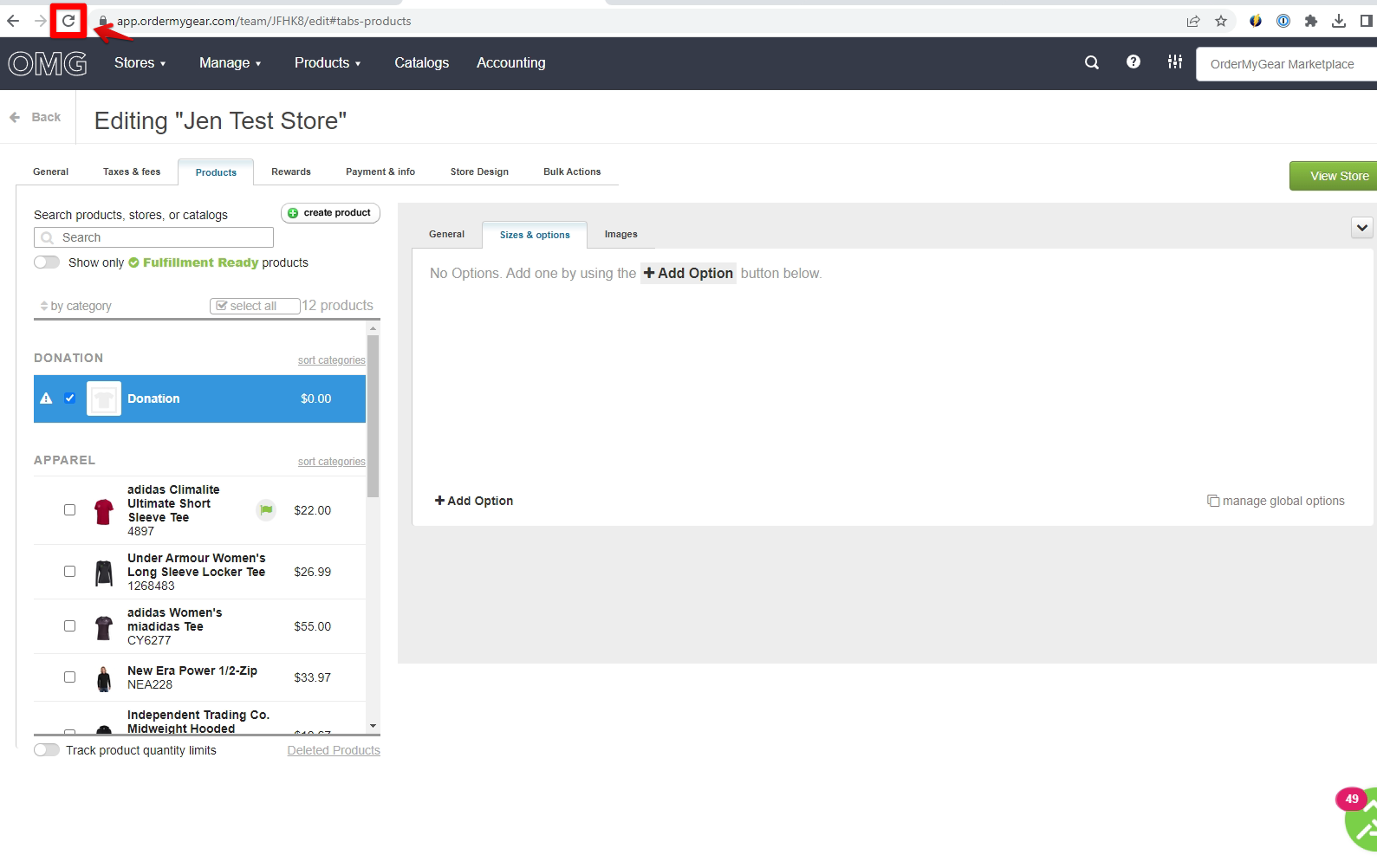1377x868 pixels.
Task: Bookmark this page with star icon
Action: click(1221, 21)
